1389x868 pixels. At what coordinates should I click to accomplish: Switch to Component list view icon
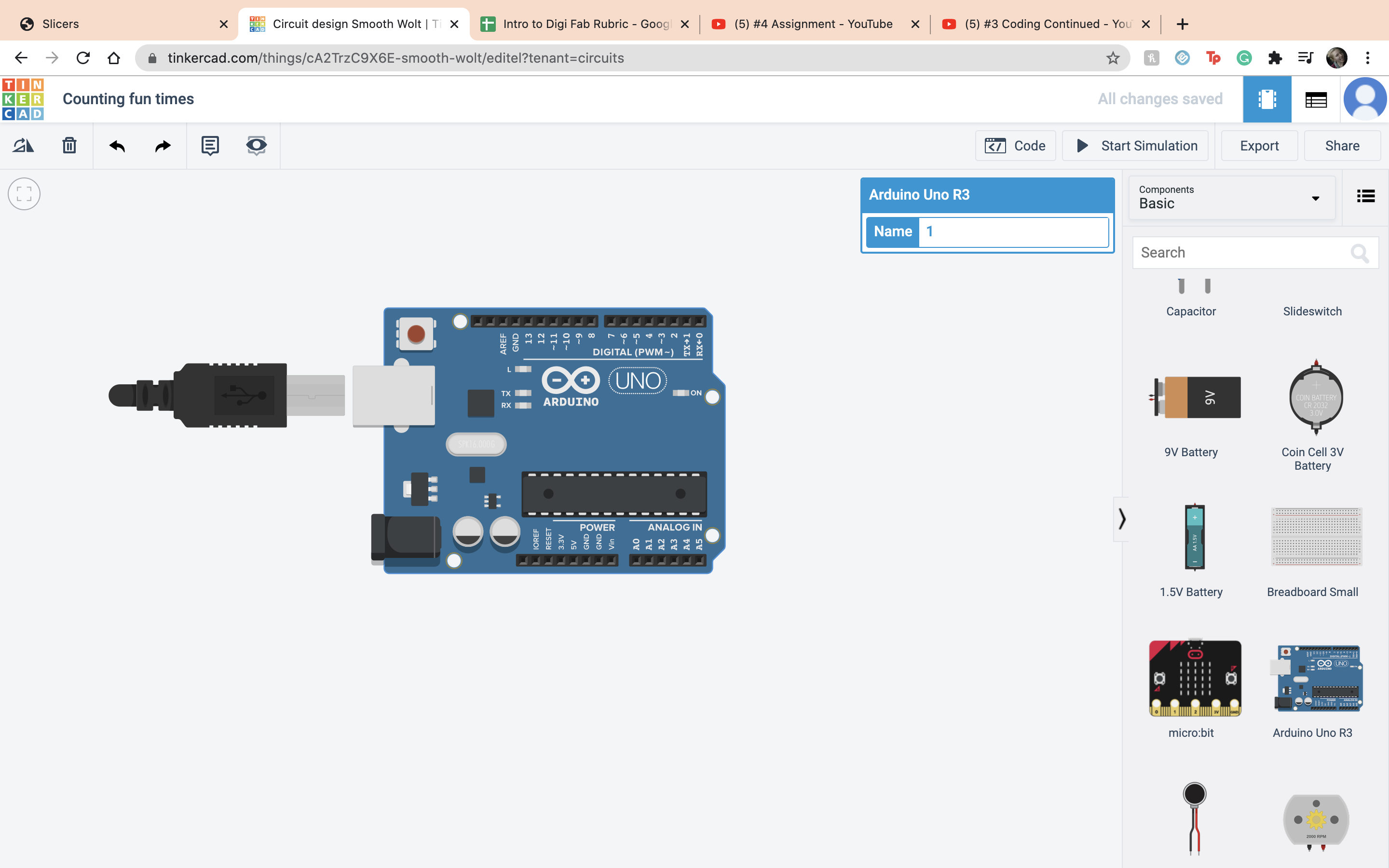(1316, 99)
